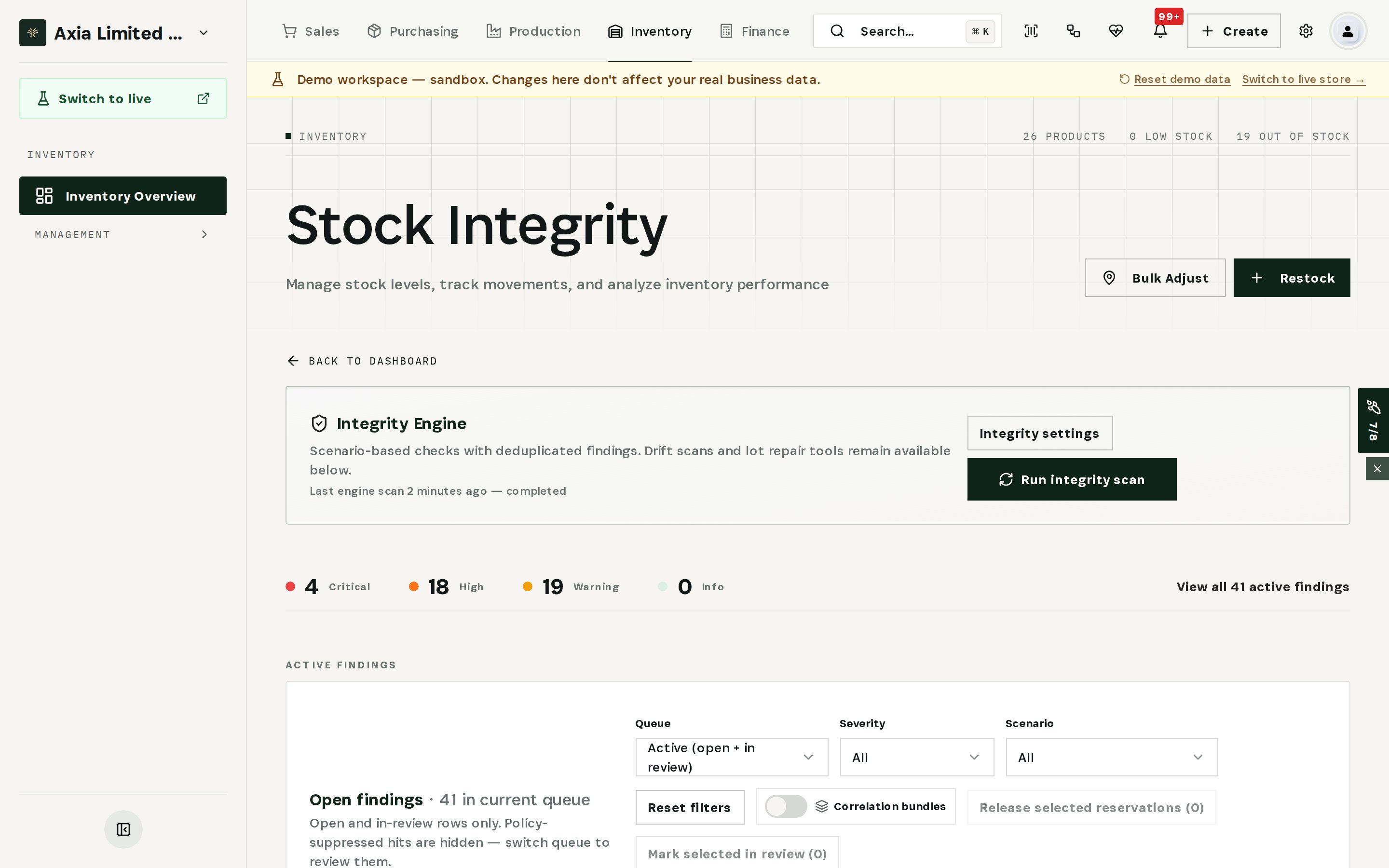
Task: Click the flask icon in demo banner
Action: (278, 79)
